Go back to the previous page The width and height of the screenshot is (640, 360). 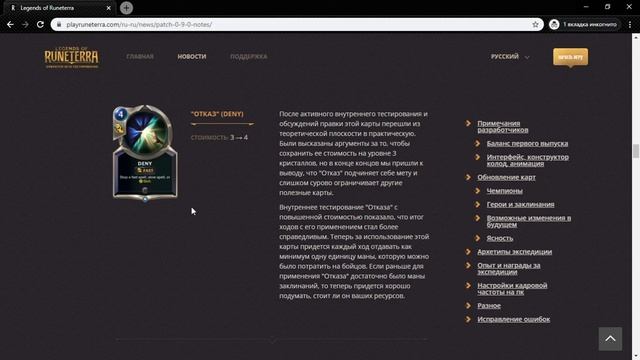(10, 24)
